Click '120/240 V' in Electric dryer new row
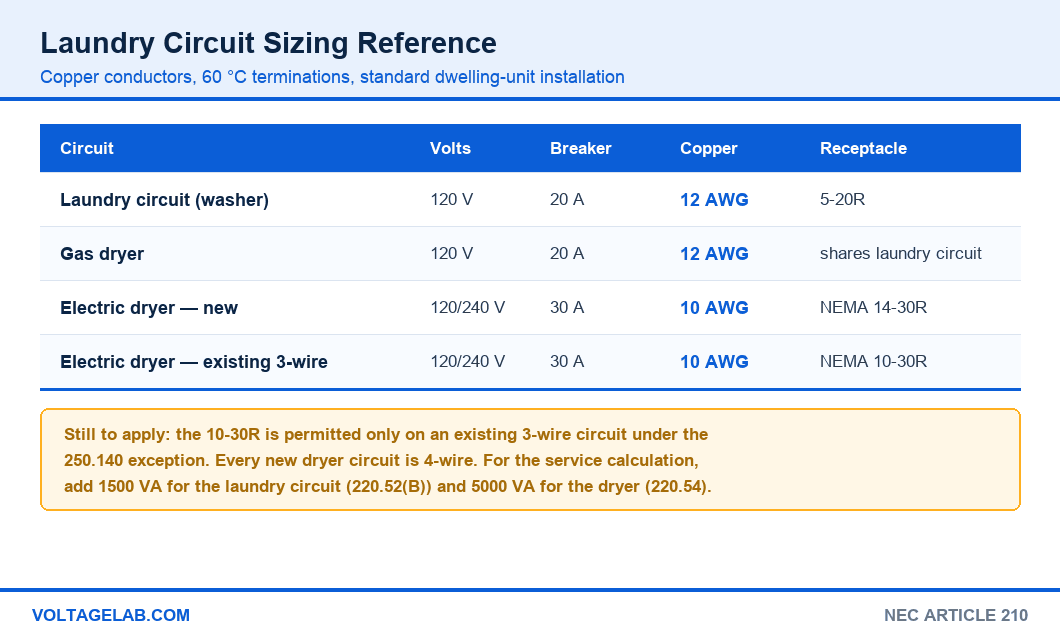This screenshot has height=640, width=1060. tap(468, 307)
